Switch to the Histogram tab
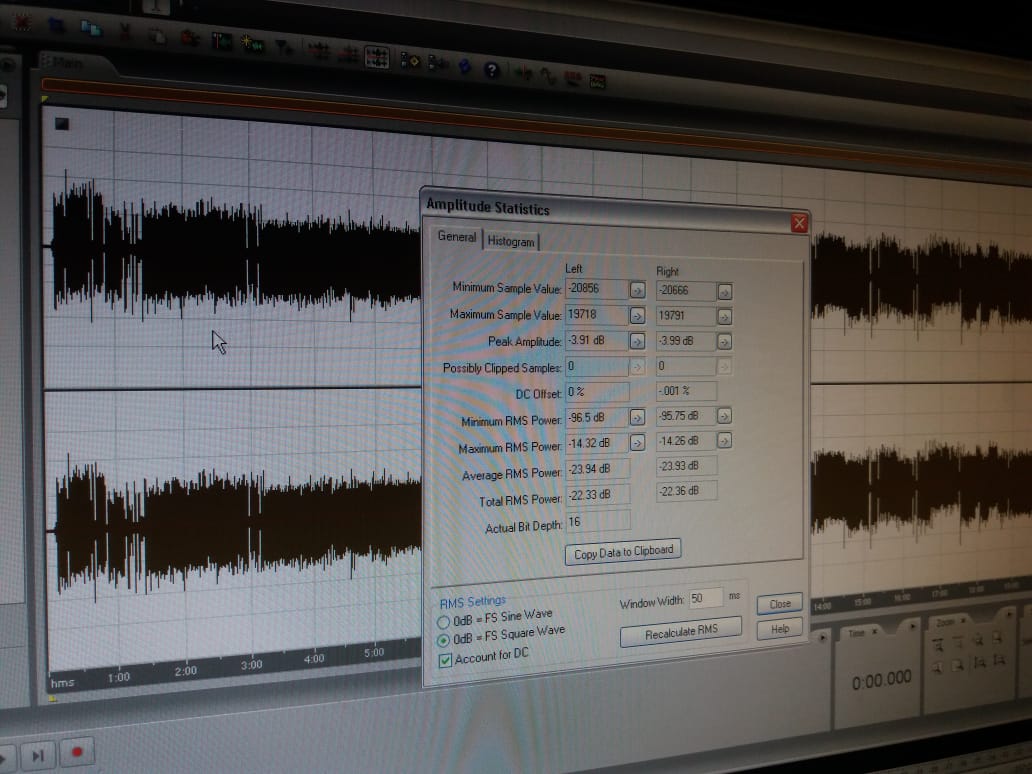This screenshot has height=774, width=1032. pyautogui.click(x=511, y=242)
